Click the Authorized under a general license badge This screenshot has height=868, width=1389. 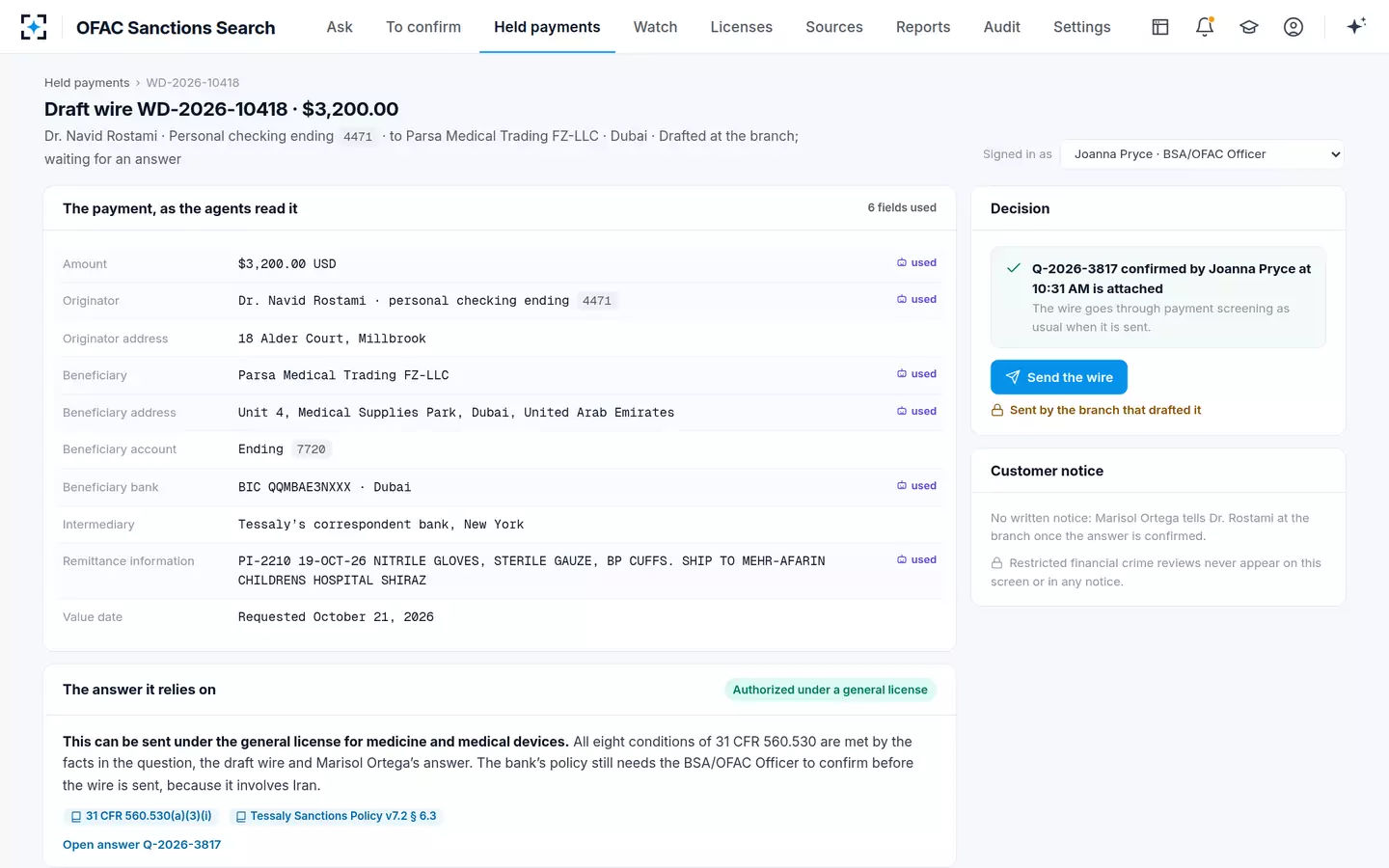[830, 690]
